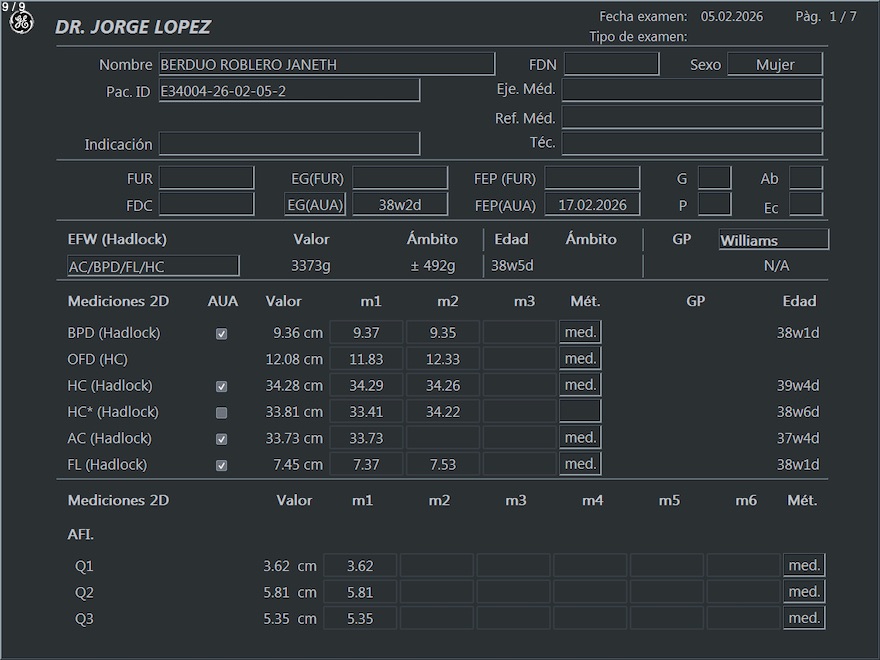Click the Q3 'med.' method button
Image resolution: width=880 pixels, height=660 pixels.
pyautogui.click(x=804, y=618)
